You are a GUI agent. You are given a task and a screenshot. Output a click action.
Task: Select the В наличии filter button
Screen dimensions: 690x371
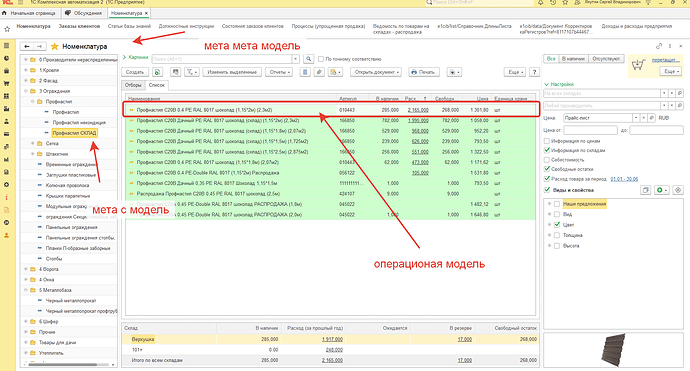point(573,59)
